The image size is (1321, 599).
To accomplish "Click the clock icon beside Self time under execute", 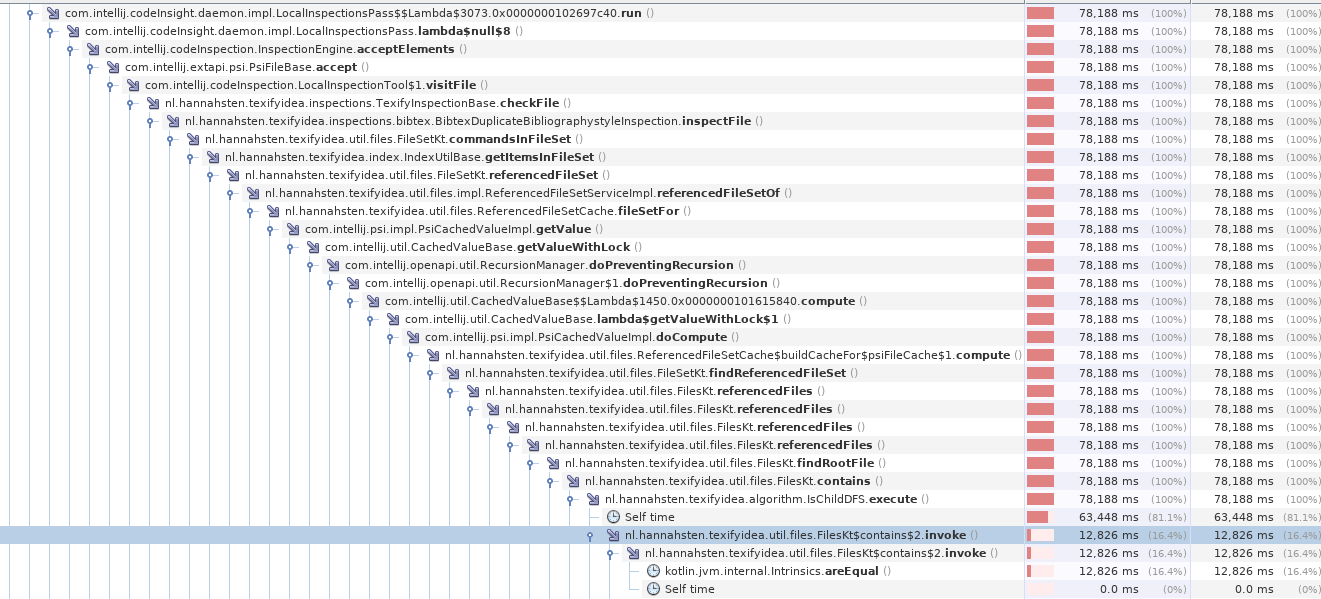I will (611, 517).
